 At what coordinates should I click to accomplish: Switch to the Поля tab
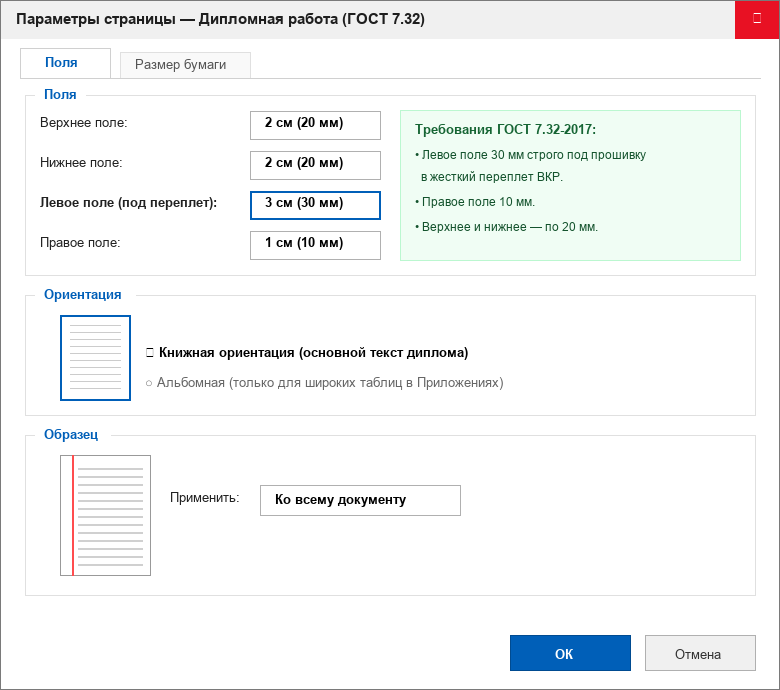coord(65,63)
